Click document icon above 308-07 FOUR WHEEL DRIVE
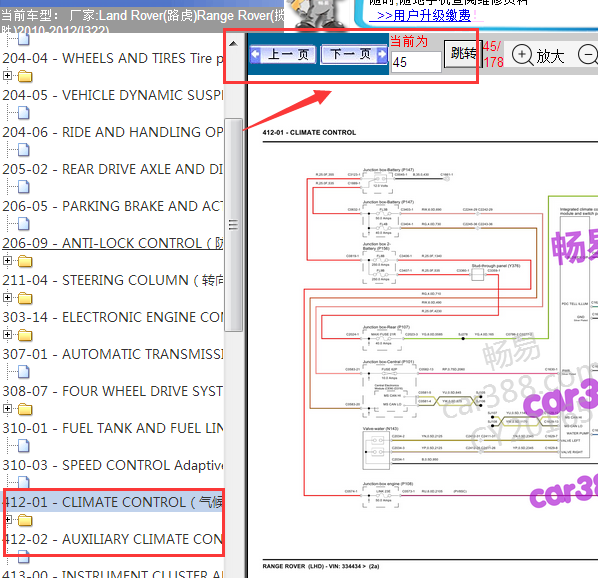 tap(24, 372)
